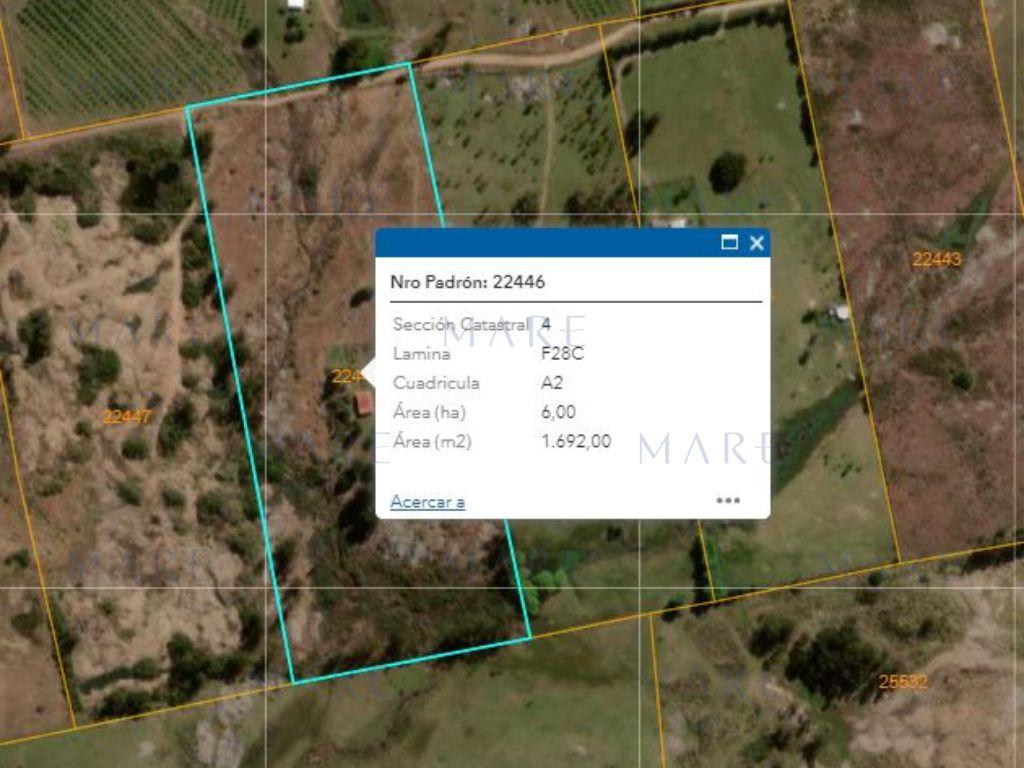Image resolution: width=1024 pixels, height=768 pixels.
Task: Click the Área (ha) value 6,00
Action: pos(558,412)
